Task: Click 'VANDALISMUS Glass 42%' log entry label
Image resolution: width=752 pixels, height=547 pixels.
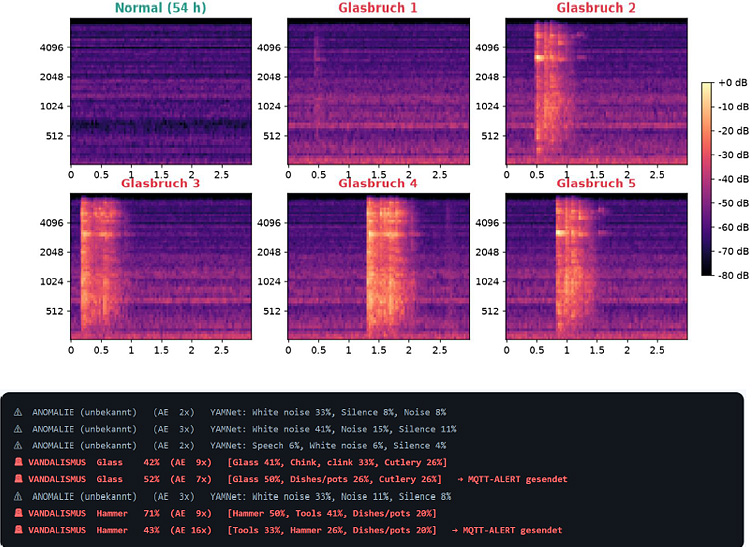Action: [94, 462]
